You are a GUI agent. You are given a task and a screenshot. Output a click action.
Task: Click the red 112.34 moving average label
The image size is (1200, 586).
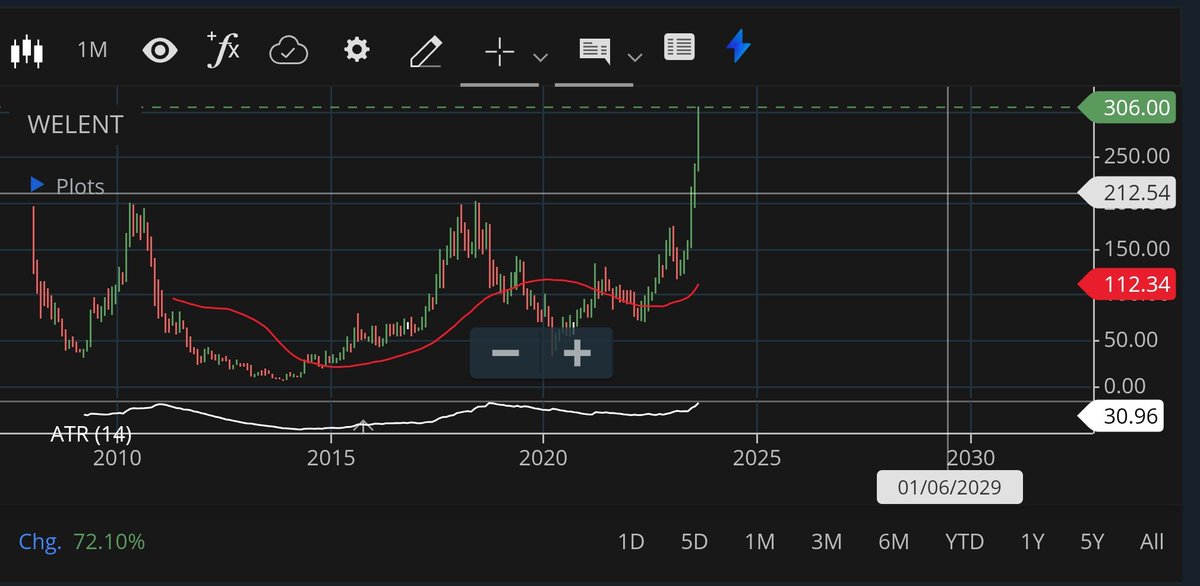tap(1127, 286)
